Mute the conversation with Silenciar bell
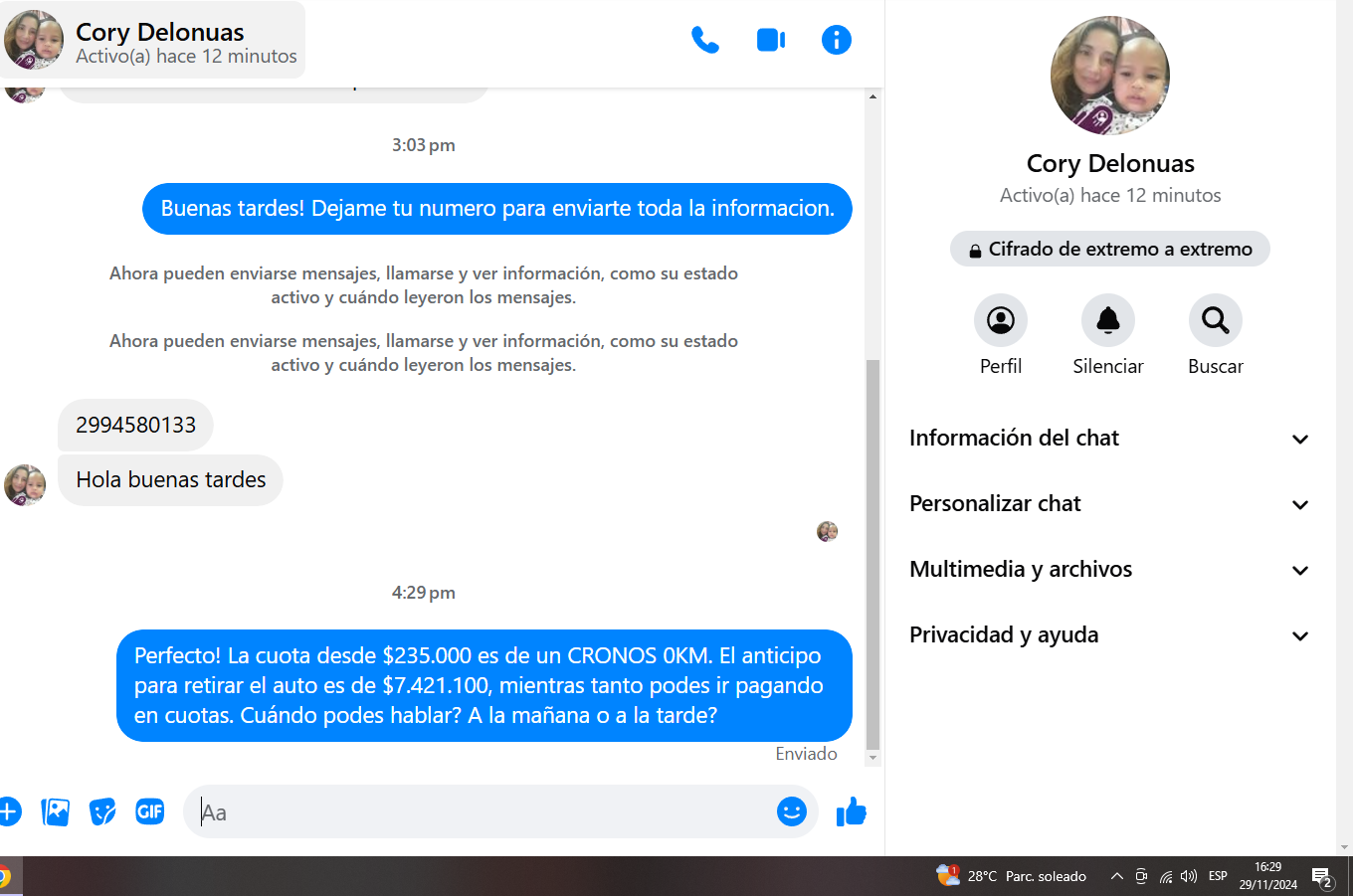Screen dimensions: 1353x896 click(1107, 320)
